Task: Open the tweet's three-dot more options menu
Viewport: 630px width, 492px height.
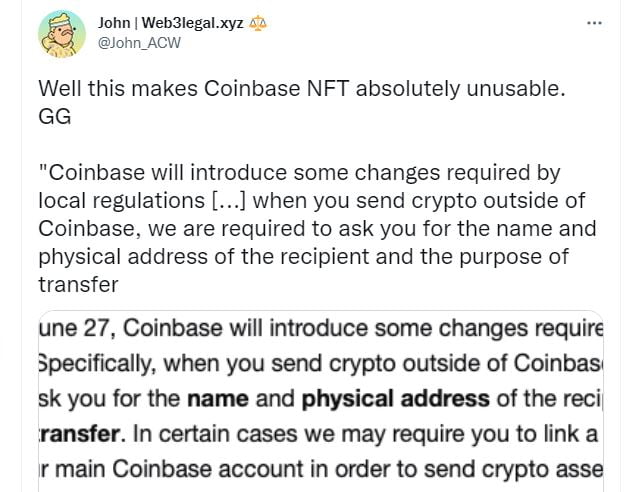Action: tap(594, 23)
